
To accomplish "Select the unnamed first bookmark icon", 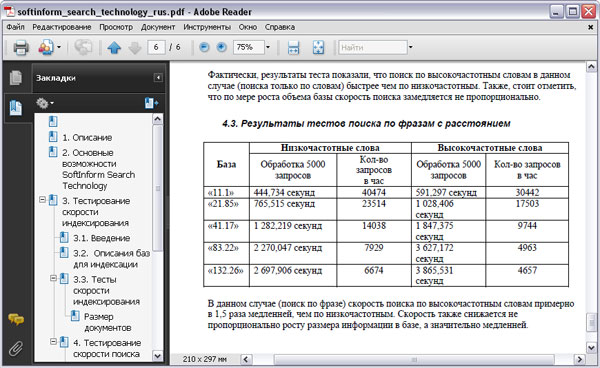I will click(x=53, y=122).
